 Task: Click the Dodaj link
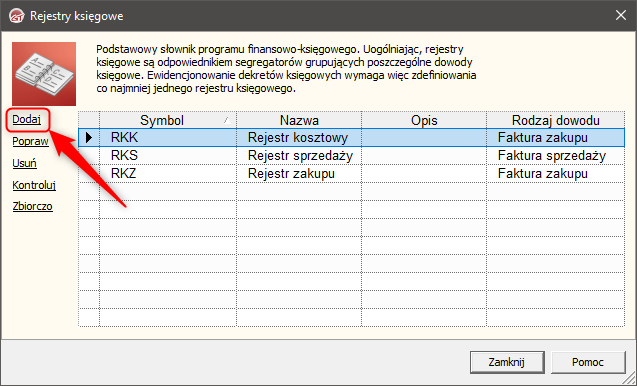tap(26, 119)
